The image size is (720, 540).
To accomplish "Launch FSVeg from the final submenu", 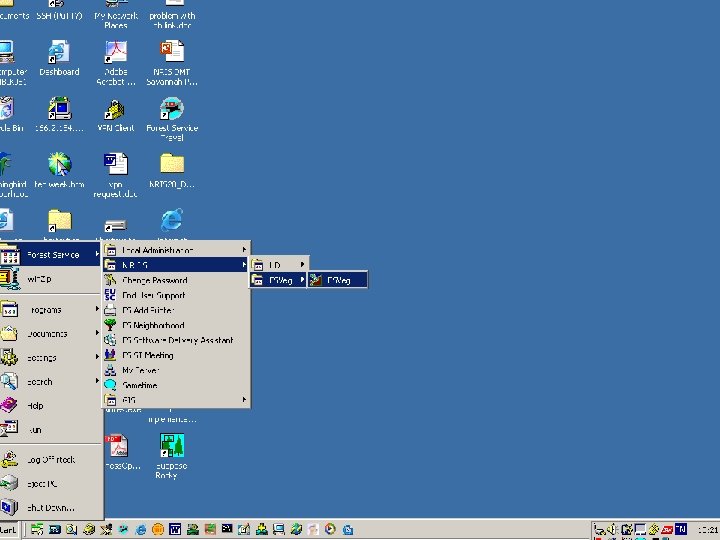I will coord(338,281).
